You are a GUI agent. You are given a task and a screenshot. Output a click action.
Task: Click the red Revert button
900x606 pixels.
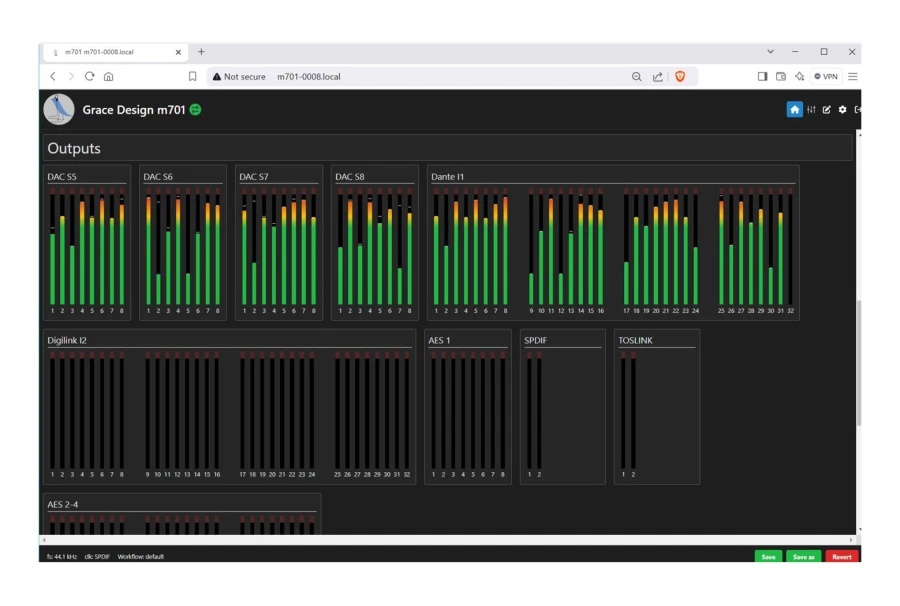[841, 557]
